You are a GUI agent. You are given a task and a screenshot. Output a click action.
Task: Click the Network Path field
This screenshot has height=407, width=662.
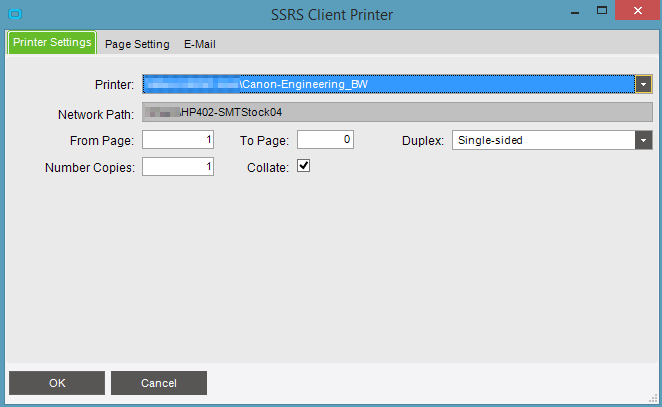[397, 112]
